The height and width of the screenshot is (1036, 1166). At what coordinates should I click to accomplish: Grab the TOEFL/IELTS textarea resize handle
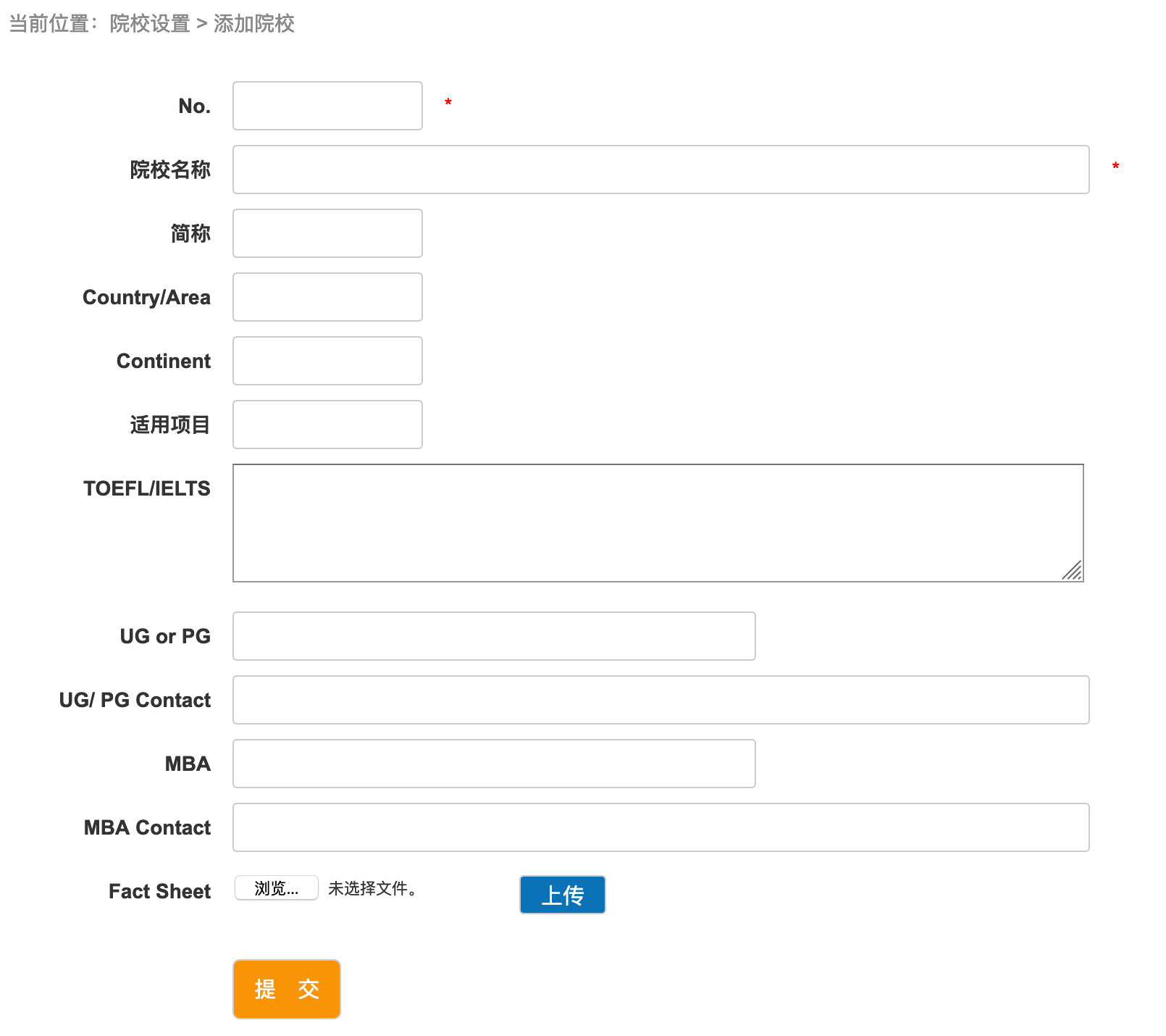pos(1073,571)
